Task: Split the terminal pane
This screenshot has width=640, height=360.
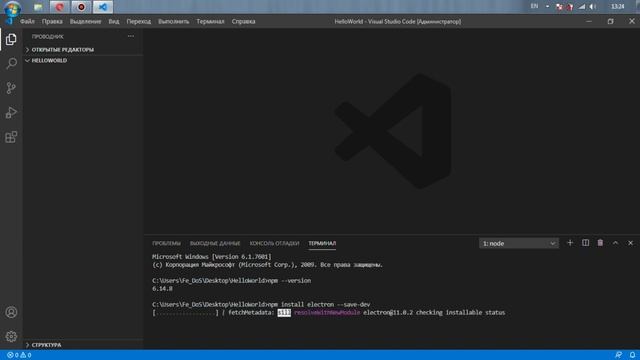Action: tap(585, 243)
